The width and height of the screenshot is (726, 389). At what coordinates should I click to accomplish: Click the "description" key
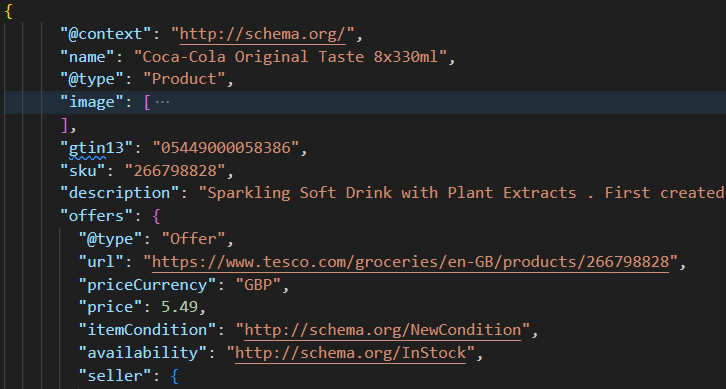119,193
